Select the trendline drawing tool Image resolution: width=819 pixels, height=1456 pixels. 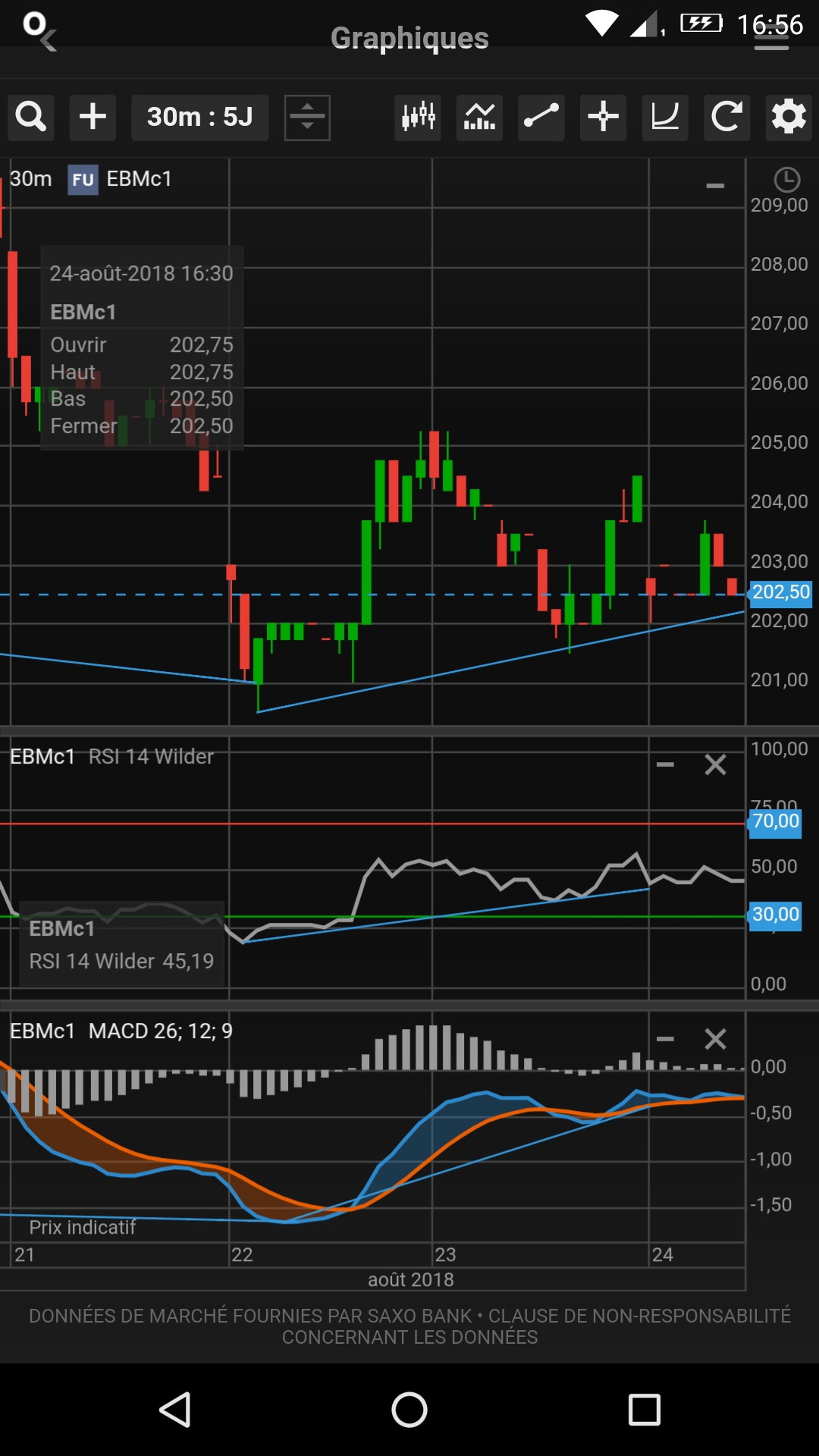541,118
